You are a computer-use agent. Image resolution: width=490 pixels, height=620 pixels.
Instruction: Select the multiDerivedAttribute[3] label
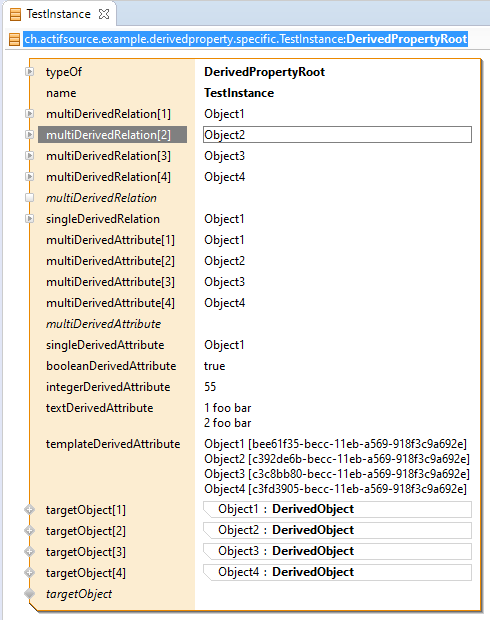[x=110, y=282]
